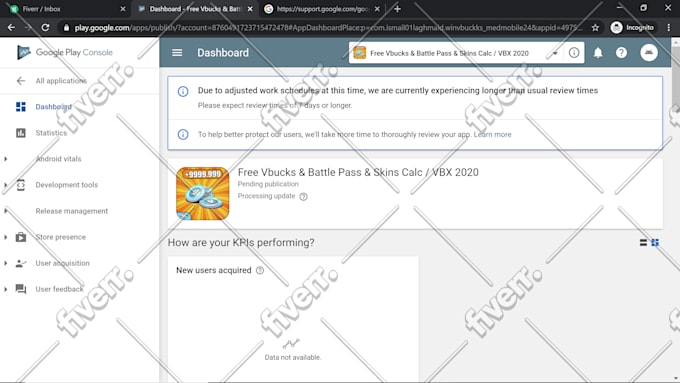Click the Free Vbucks app icon thumbnail
Screen dimensions: 680x383
point(203,193)
